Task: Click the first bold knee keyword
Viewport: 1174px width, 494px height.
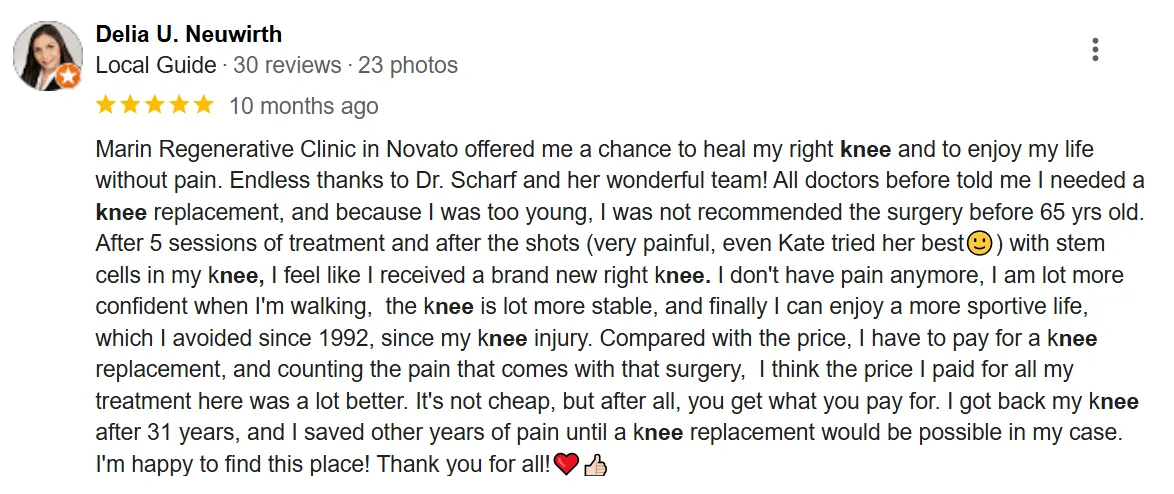Action: [866, 150]
